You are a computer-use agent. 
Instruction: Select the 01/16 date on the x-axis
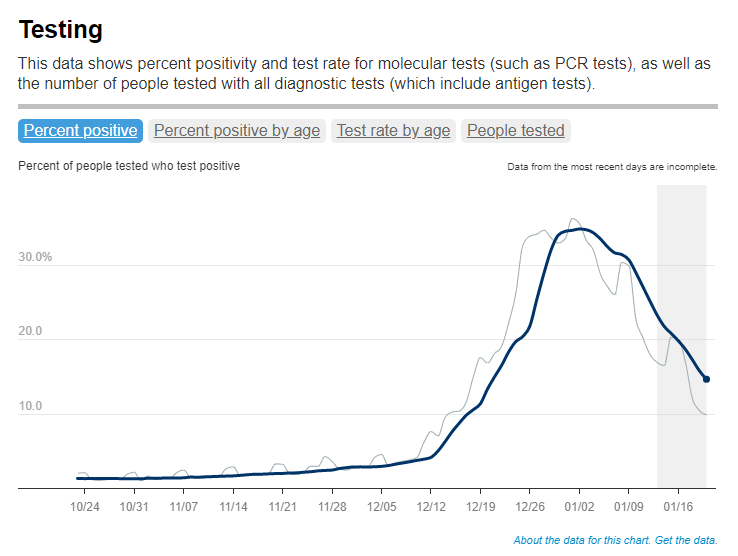tap(678, 506)
